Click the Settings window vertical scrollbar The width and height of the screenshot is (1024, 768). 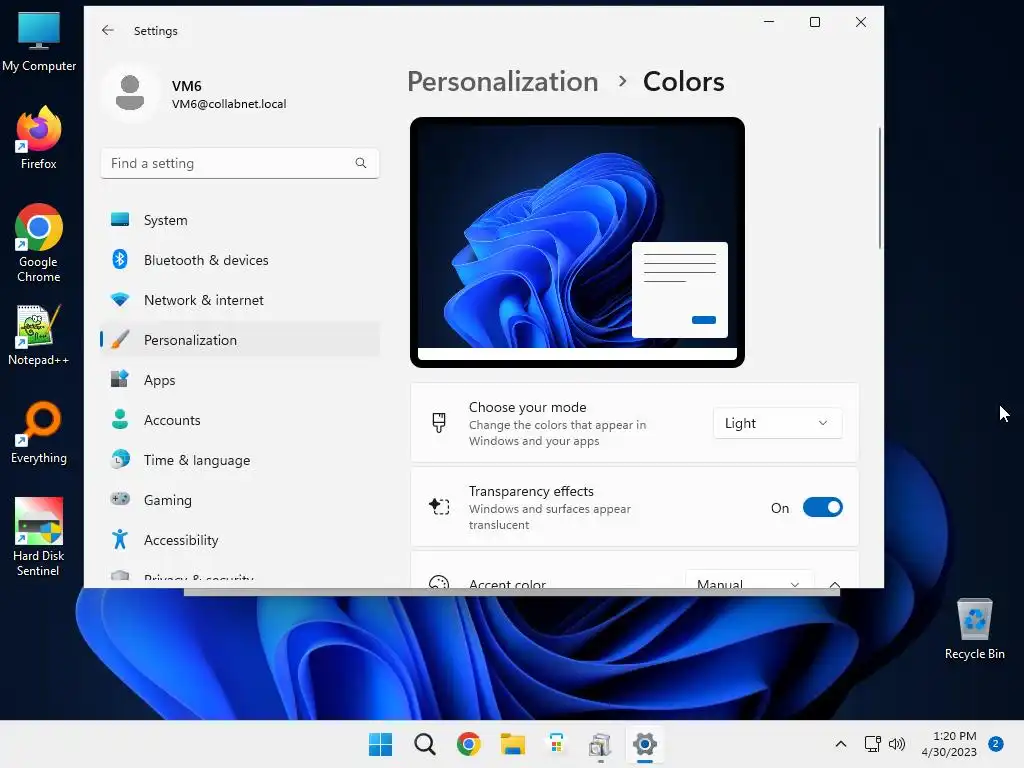coord(880,188)
